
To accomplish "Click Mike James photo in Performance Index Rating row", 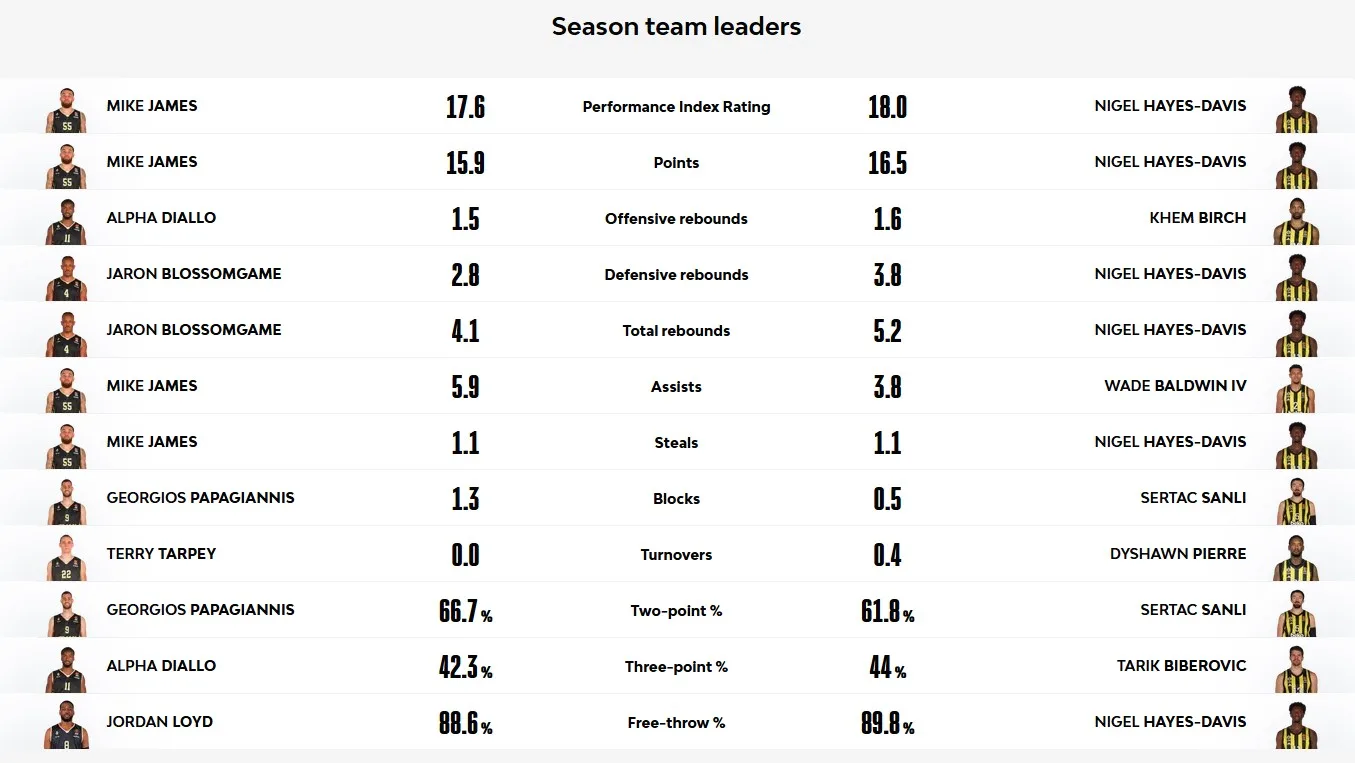I will [66, 109].
